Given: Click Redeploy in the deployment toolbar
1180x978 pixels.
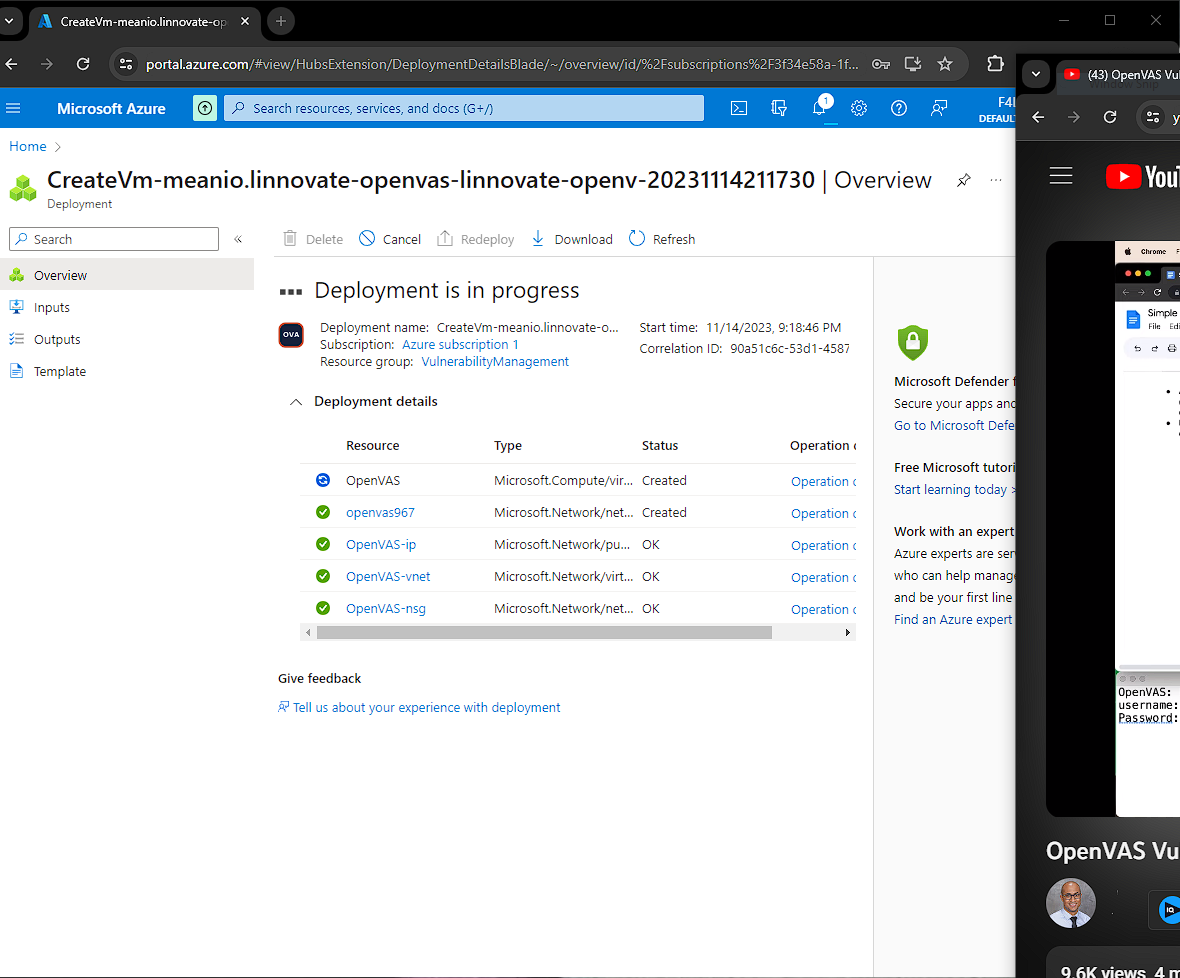Looking at the screenshot, I should (476, 239).
